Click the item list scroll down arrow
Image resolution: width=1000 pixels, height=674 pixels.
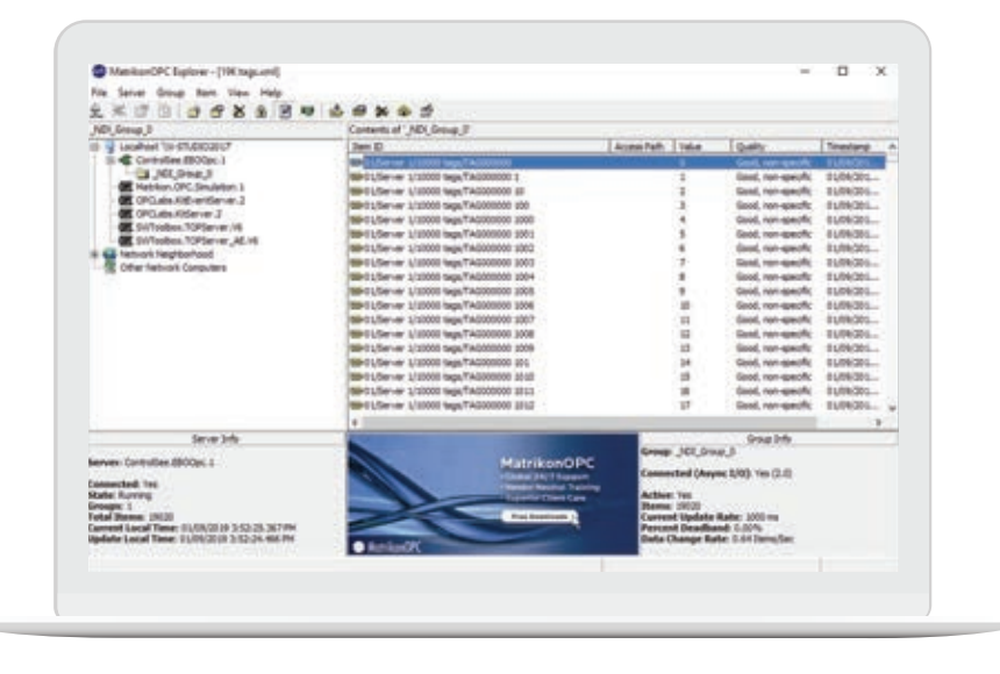(892, 408)
